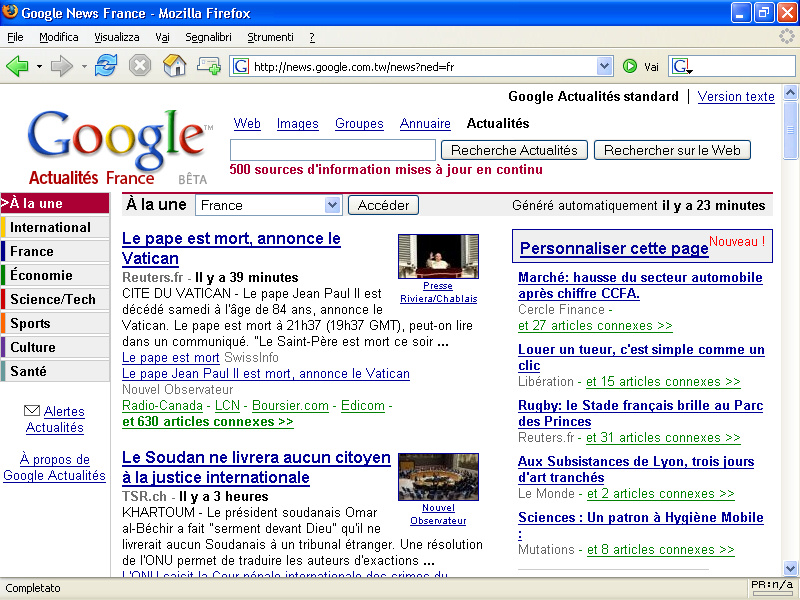
Task: Select the International section
Action: pos(55,227)
